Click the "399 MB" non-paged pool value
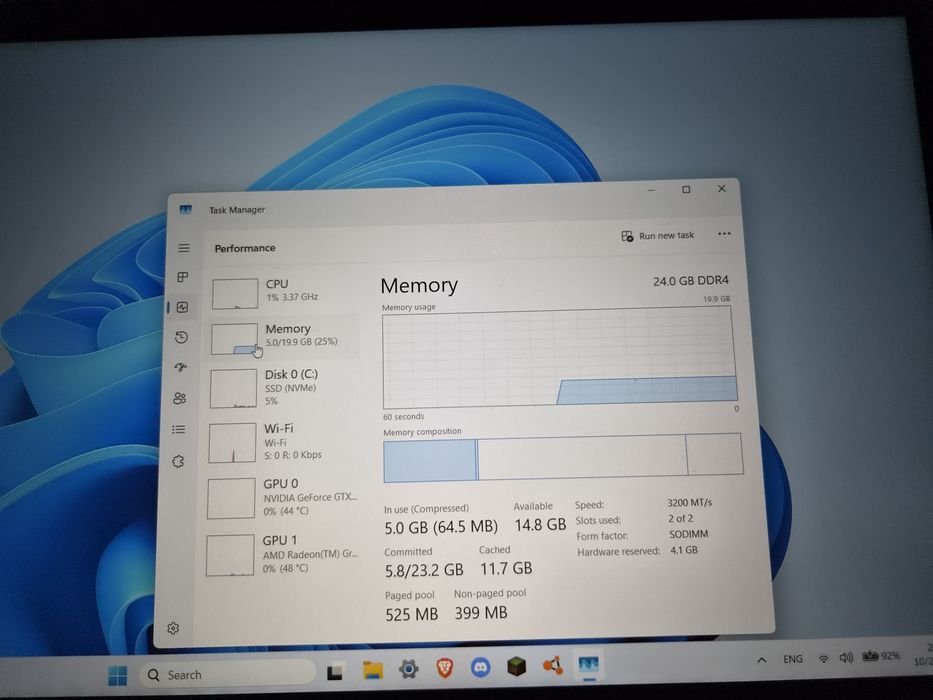 [481, 612]
